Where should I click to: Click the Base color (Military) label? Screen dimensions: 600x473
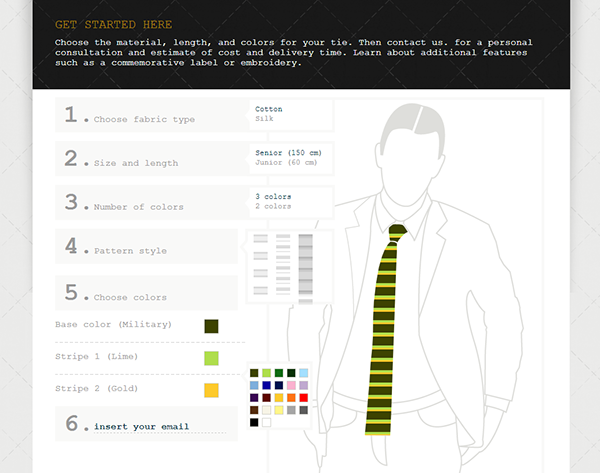point(113,325)
